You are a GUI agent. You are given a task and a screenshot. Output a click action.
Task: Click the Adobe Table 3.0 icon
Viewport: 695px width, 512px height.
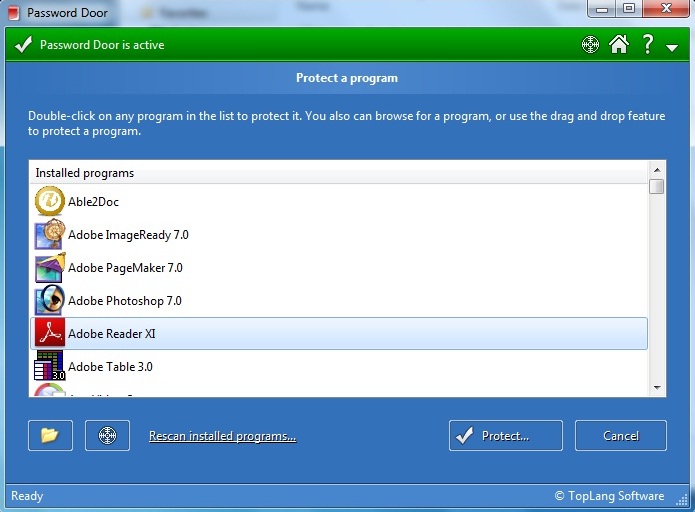pos(50,366)
